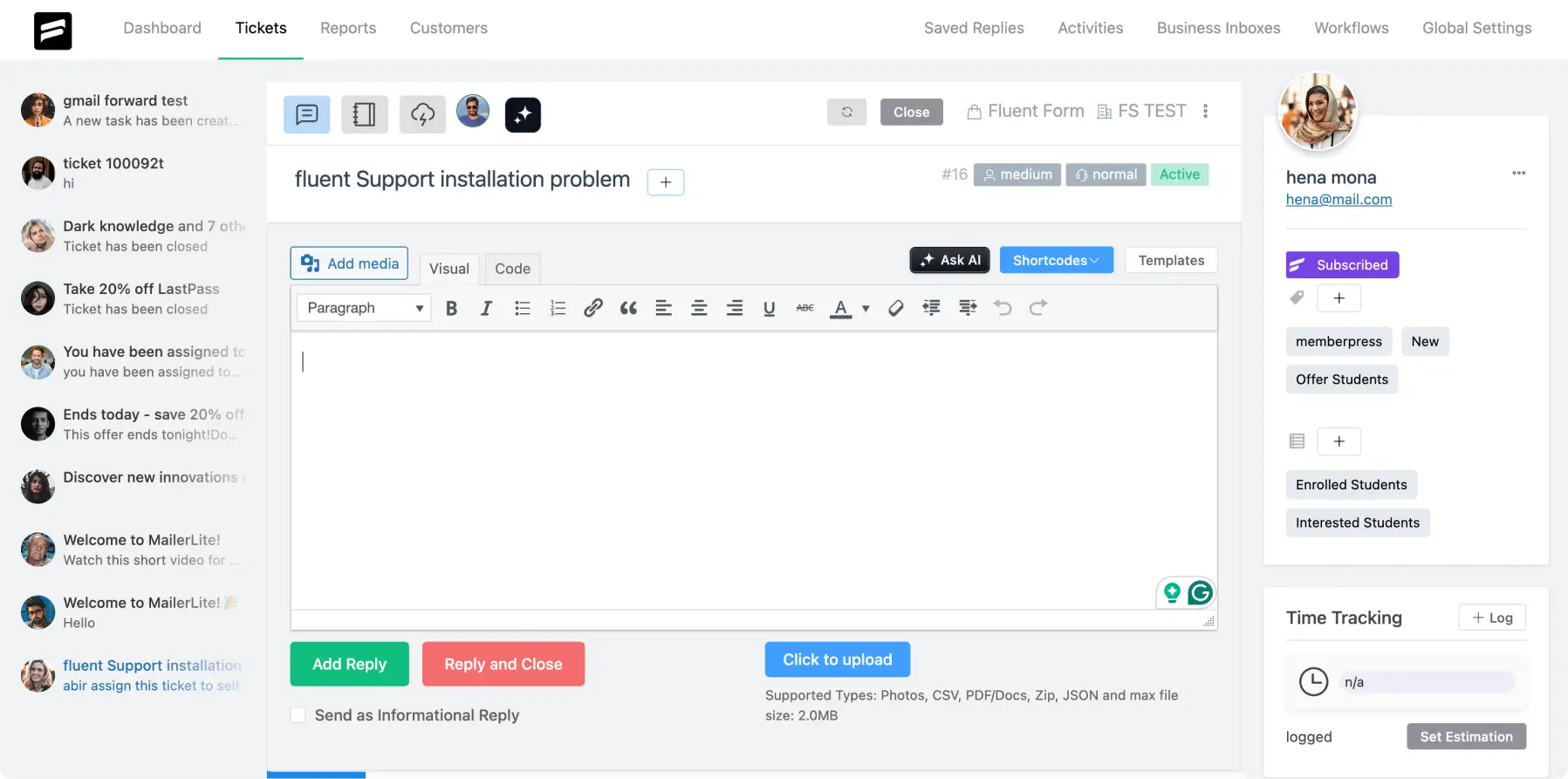Open the ticket's three-dot more menu
1568x779 pixels.
tap(1205, 111)
